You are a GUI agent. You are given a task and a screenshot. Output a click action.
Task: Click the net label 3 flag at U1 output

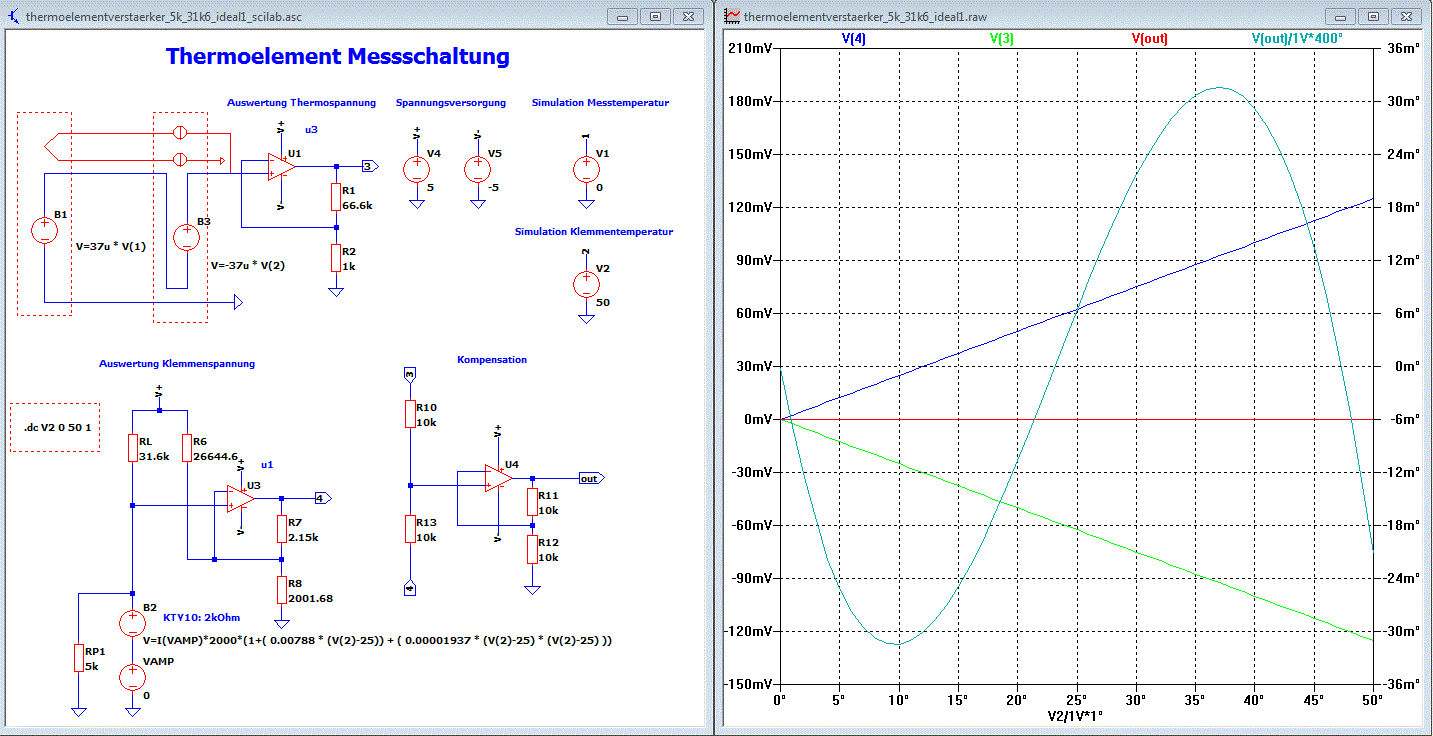(368, 166)
